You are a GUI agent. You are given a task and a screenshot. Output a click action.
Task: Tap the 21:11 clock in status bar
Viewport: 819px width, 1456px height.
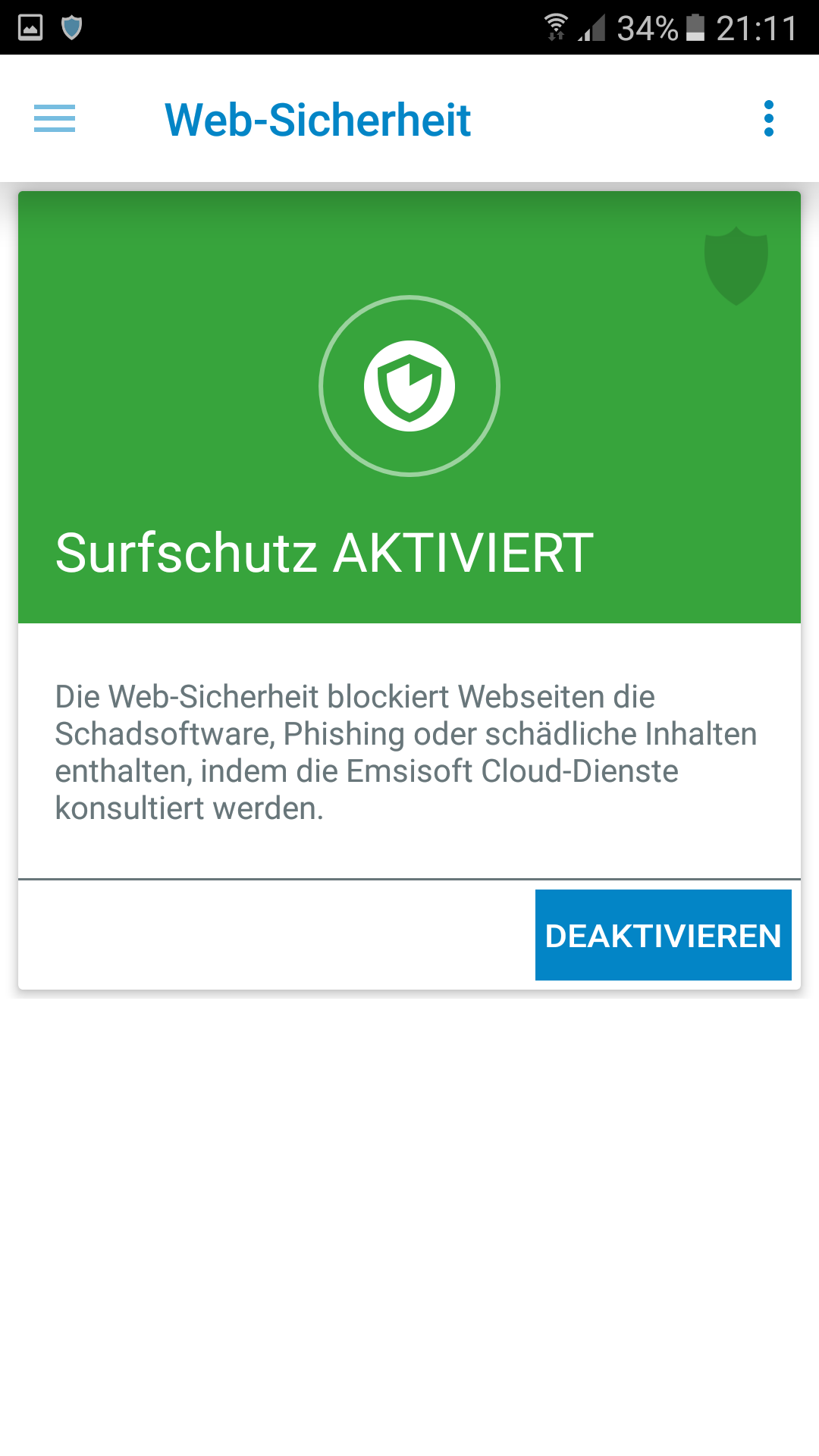(757, 29)
